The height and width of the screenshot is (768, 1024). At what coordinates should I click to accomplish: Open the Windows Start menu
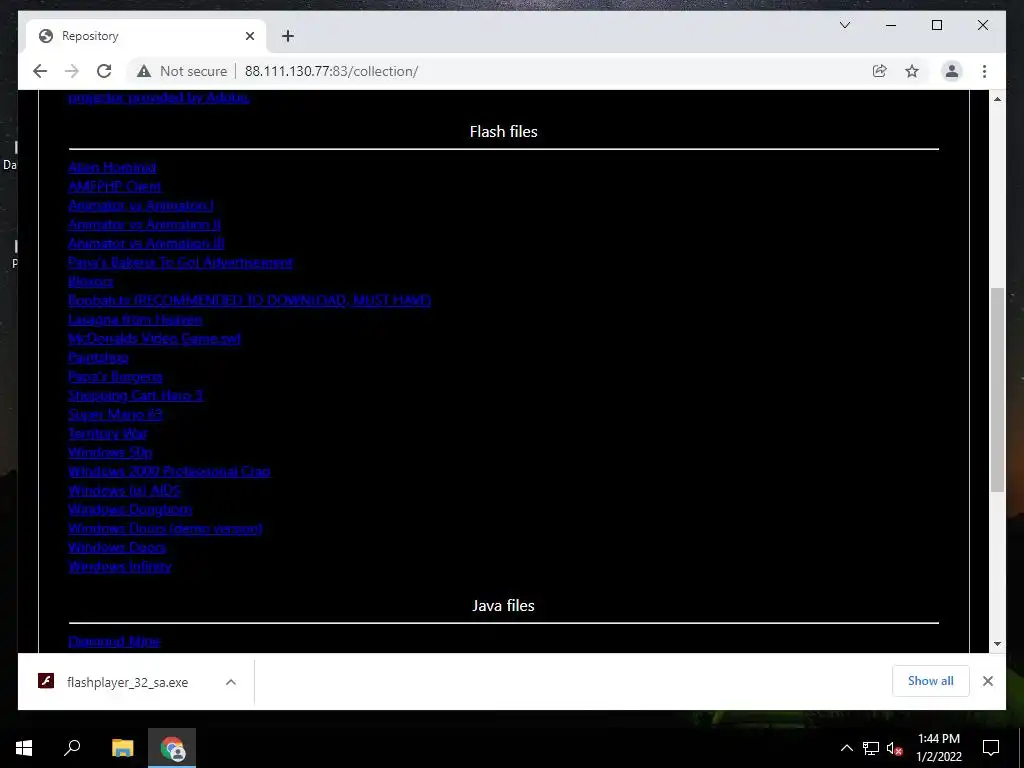coord(24,748)
